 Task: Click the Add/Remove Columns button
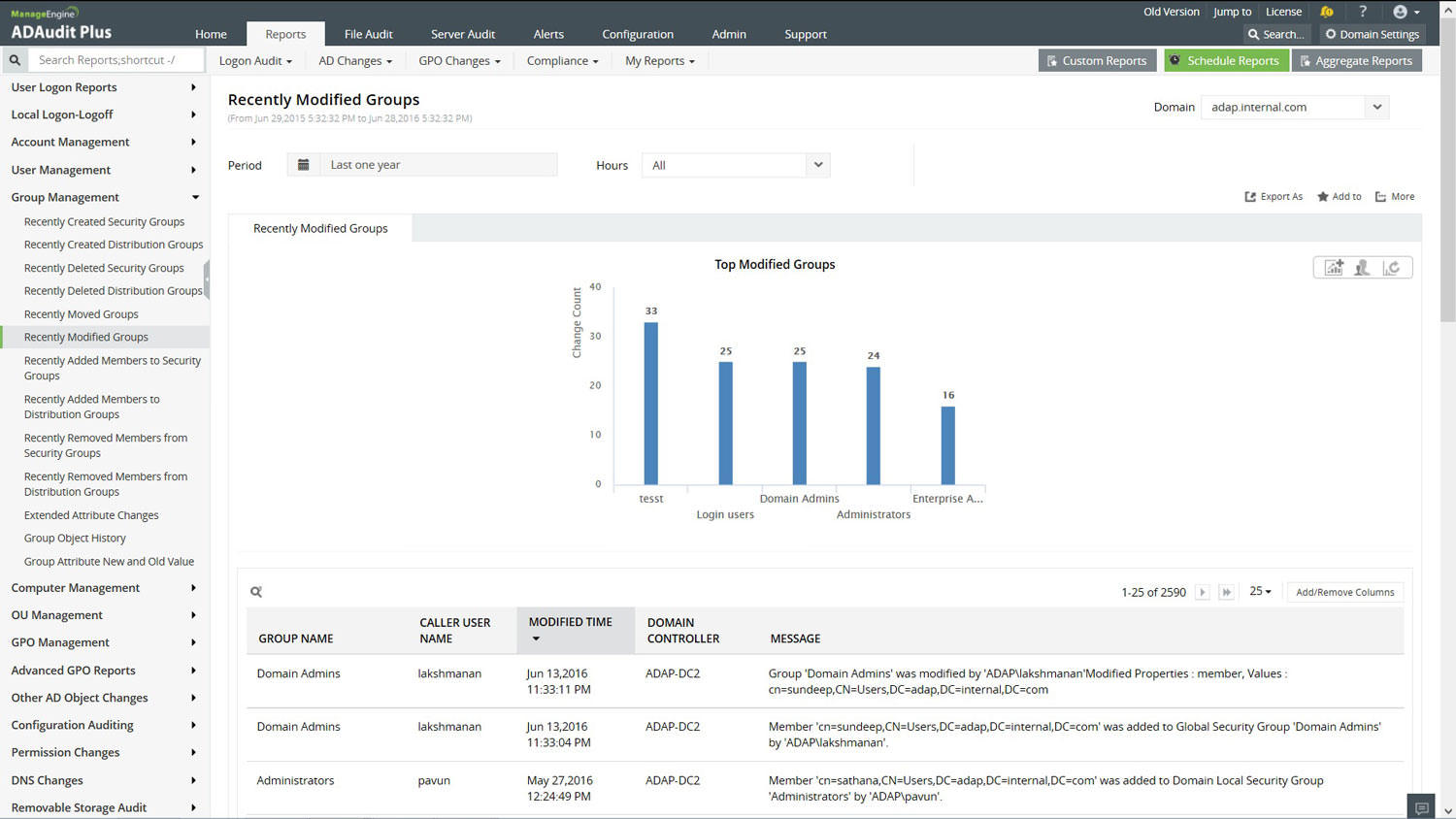[1344, 592]
